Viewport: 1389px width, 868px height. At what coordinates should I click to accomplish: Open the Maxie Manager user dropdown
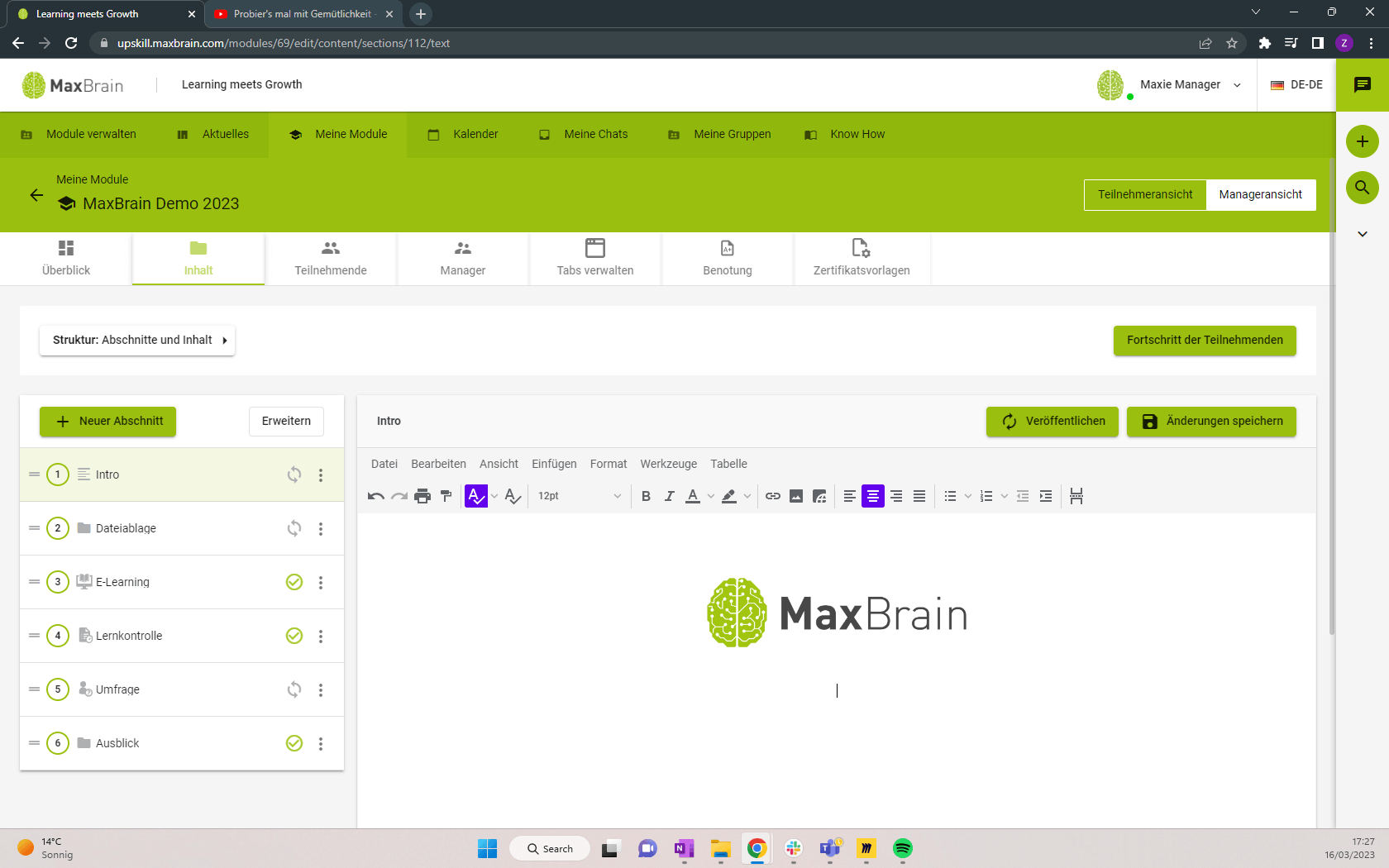pos(1169,85)
